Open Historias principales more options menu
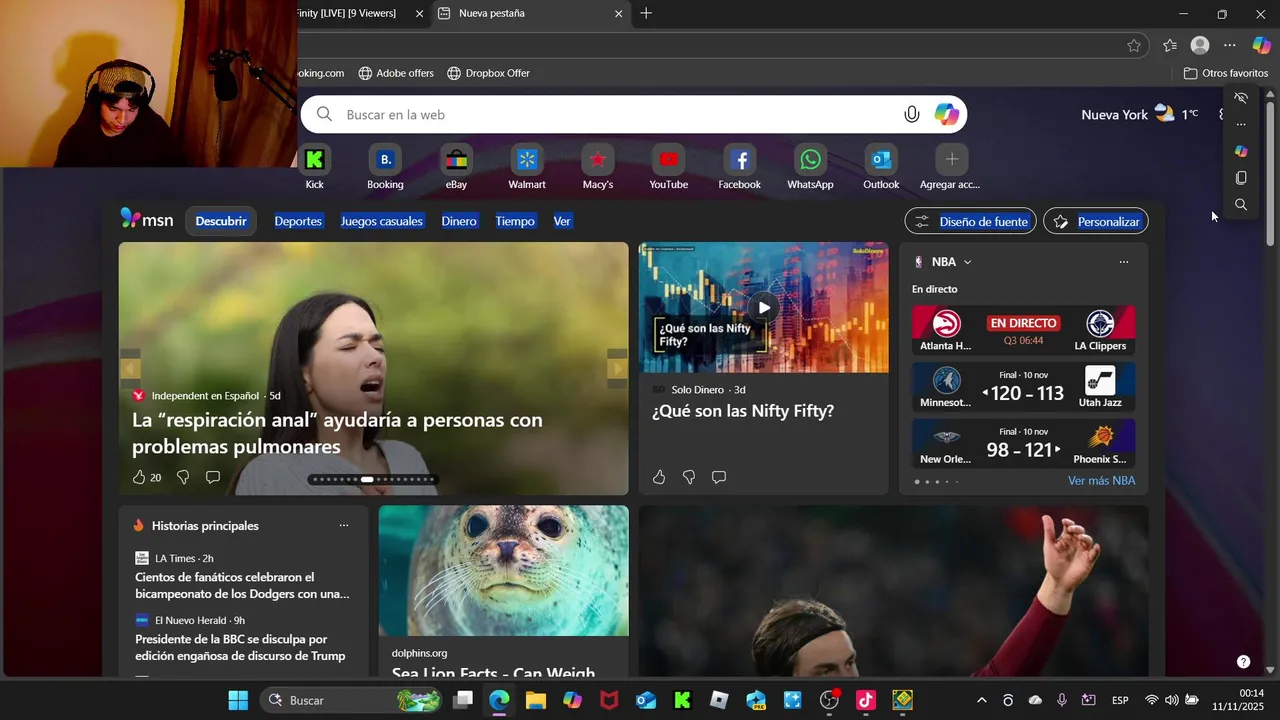The image size is (1280, 720). [344, 525]
